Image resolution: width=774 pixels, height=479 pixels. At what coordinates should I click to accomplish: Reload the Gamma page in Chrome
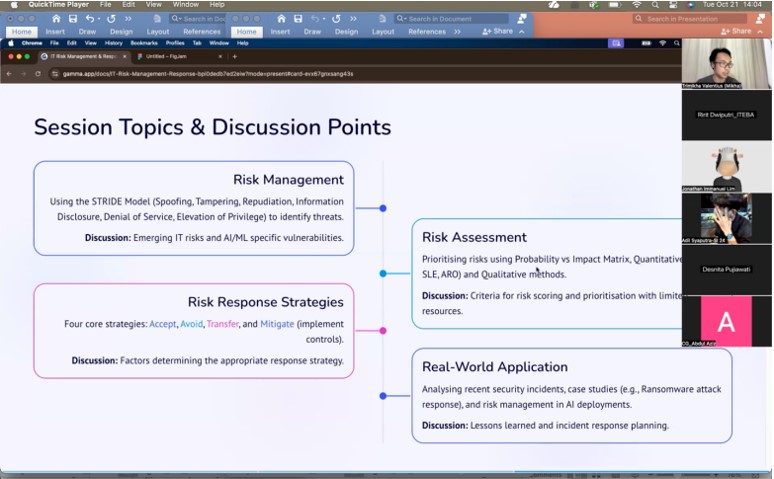(x=37, y=74)
